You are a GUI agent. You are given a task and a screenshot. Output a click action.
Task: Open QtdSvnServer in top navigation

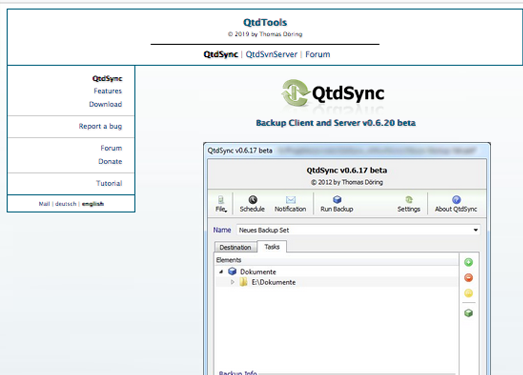point(272,54)
